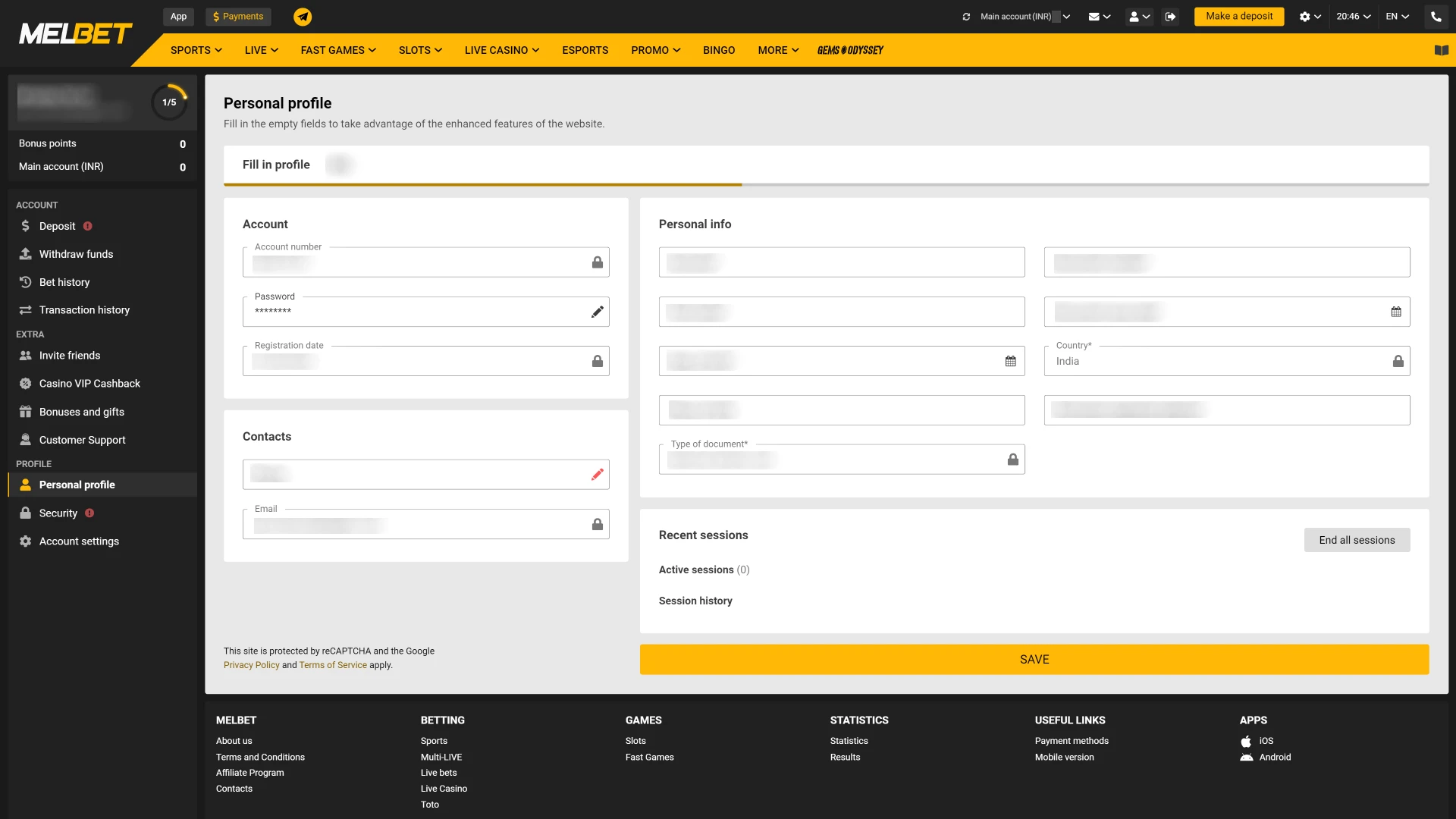Click the deposit dollar sign icon
Screen dimensions: 1456x819
(25, 225)
